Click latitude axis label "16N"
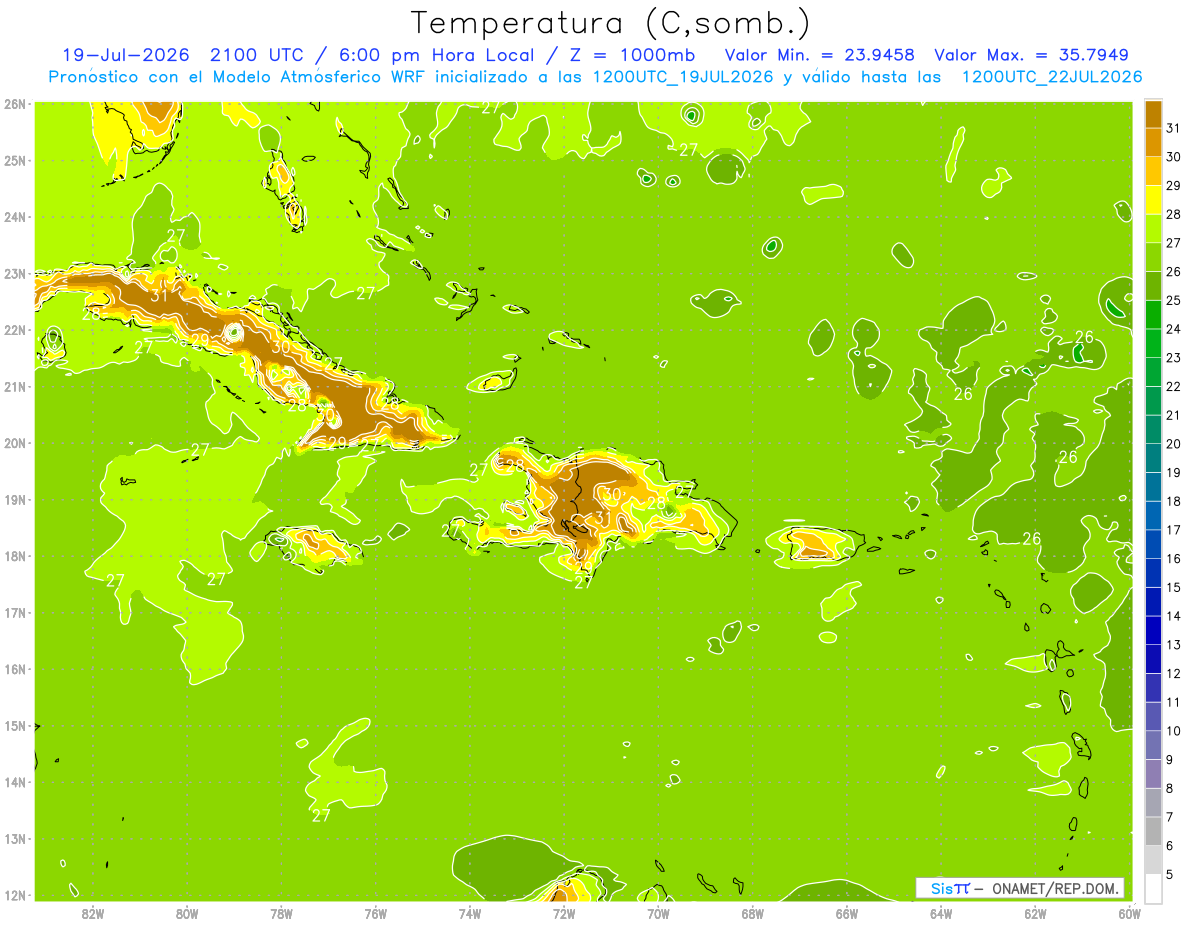This screenshot has width=1200, height=927. [14, 669]
